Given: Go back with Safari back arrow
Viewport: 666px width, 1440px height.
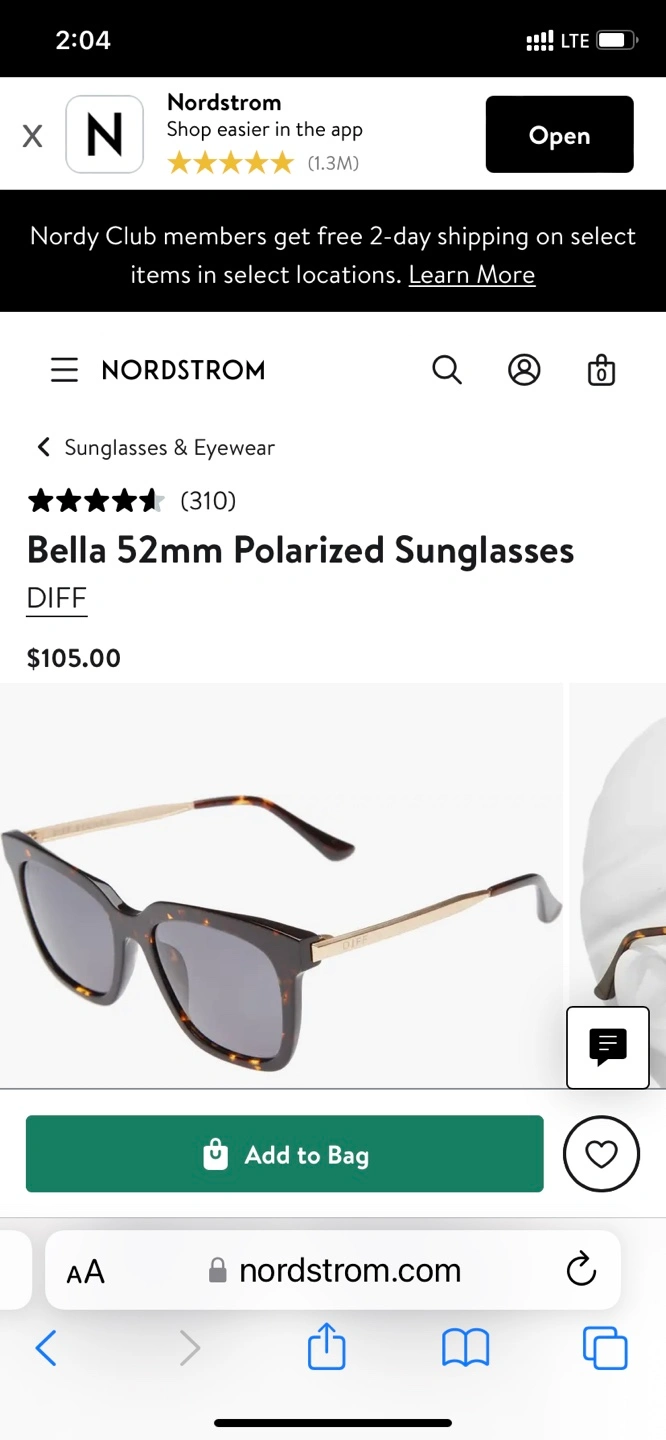Looking at the screenshot, I should point(46,1348).
